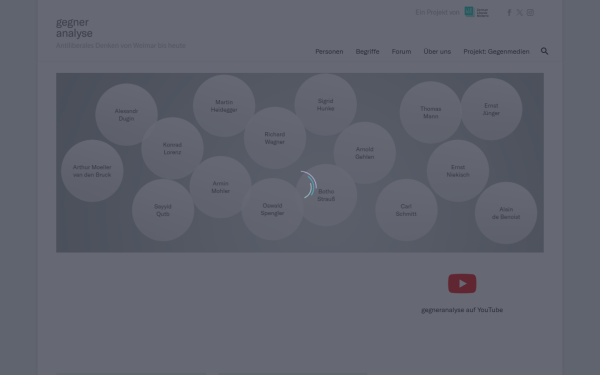Screen dimensions: 600x375
Task: Select the Konrad Lorenz bubble
Action: [172, 148]
